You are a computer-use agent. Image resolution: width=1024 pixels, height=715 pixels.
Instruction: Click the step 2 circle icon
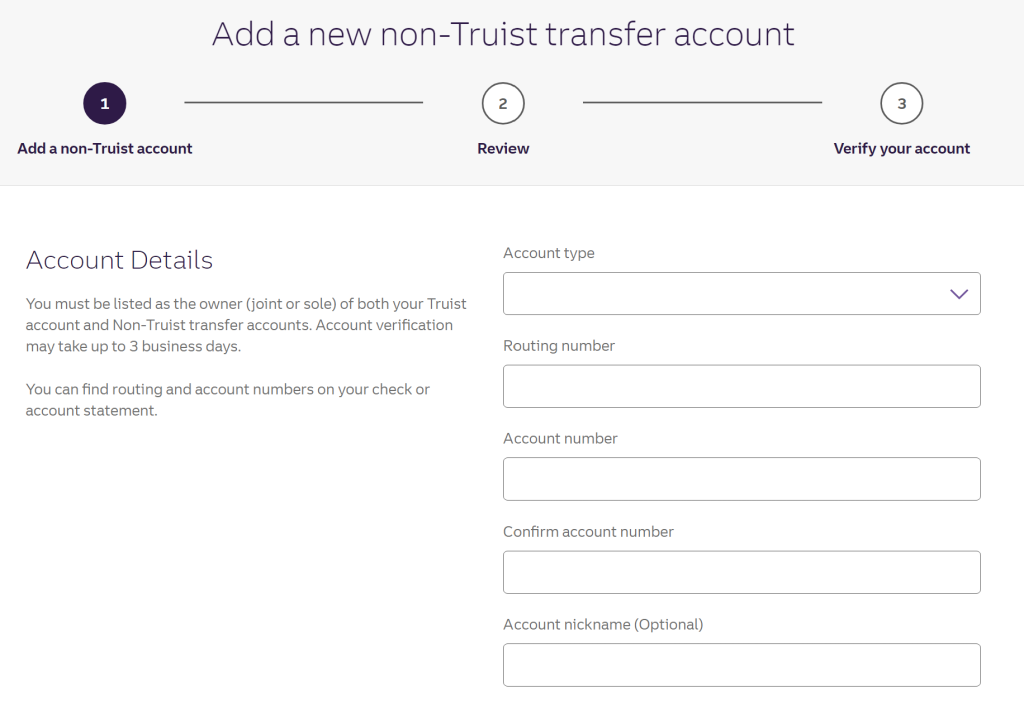click(503, 103)
